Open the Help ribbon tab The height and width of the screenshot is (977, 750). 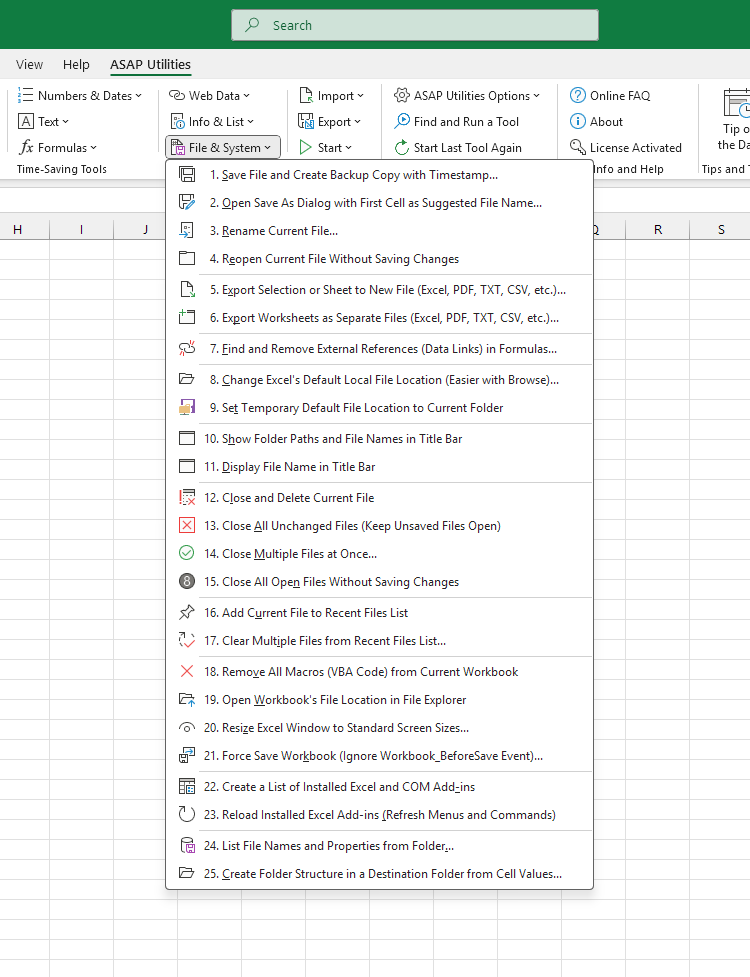[76, 65]
